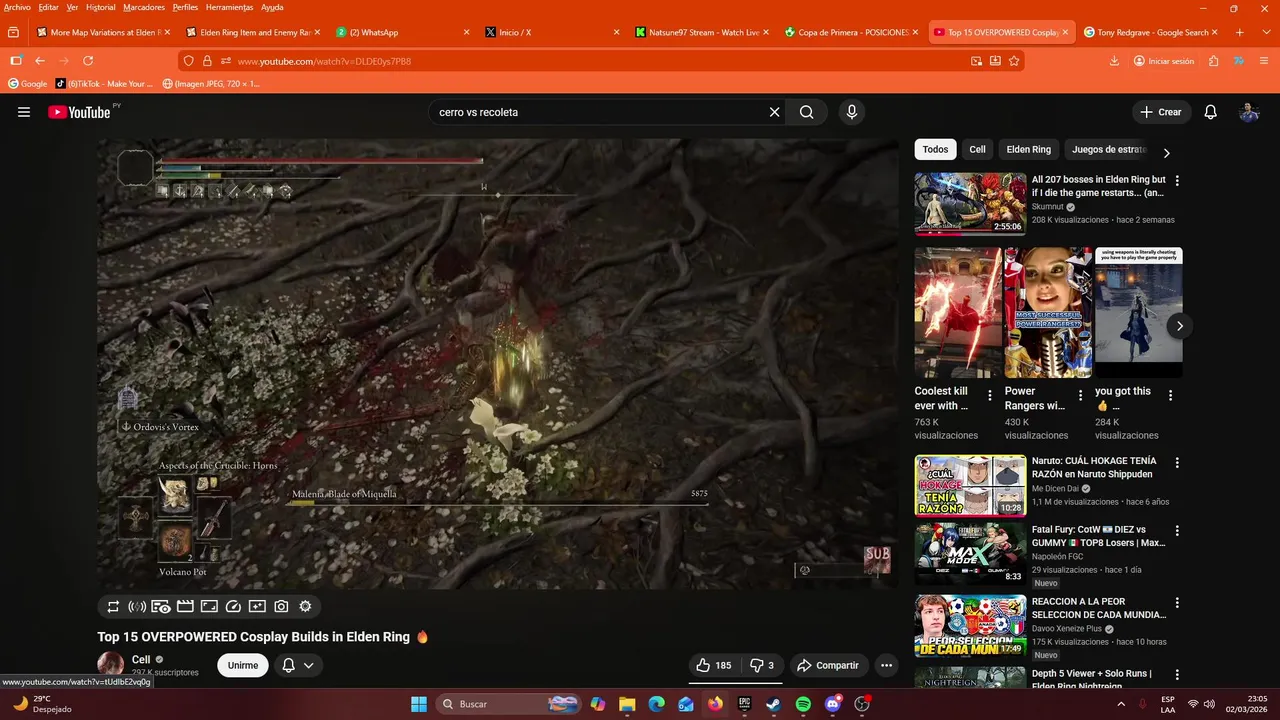This screenshot has height=720, width=1280.
Task: Like the video with thumbs up 185
Action: click(714, 665)
